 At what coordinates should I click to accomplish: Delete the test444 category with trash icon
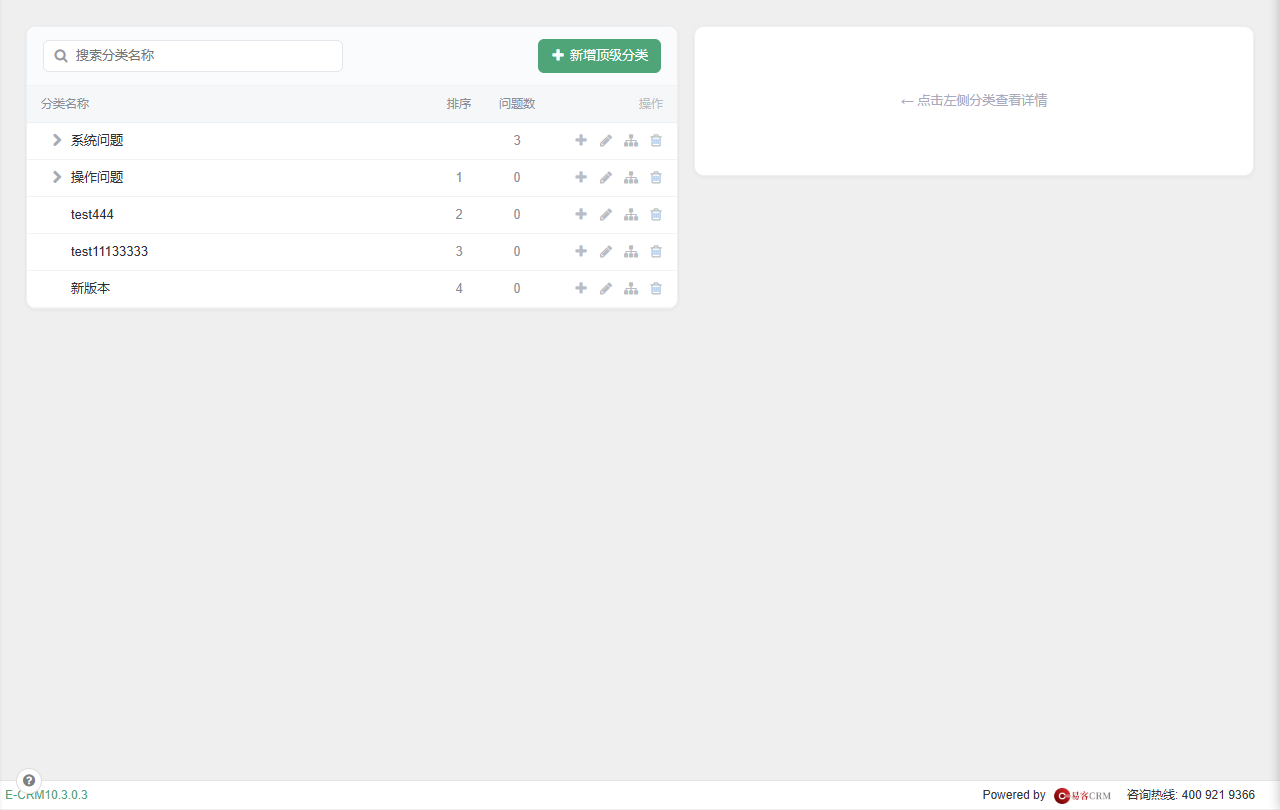656,215
